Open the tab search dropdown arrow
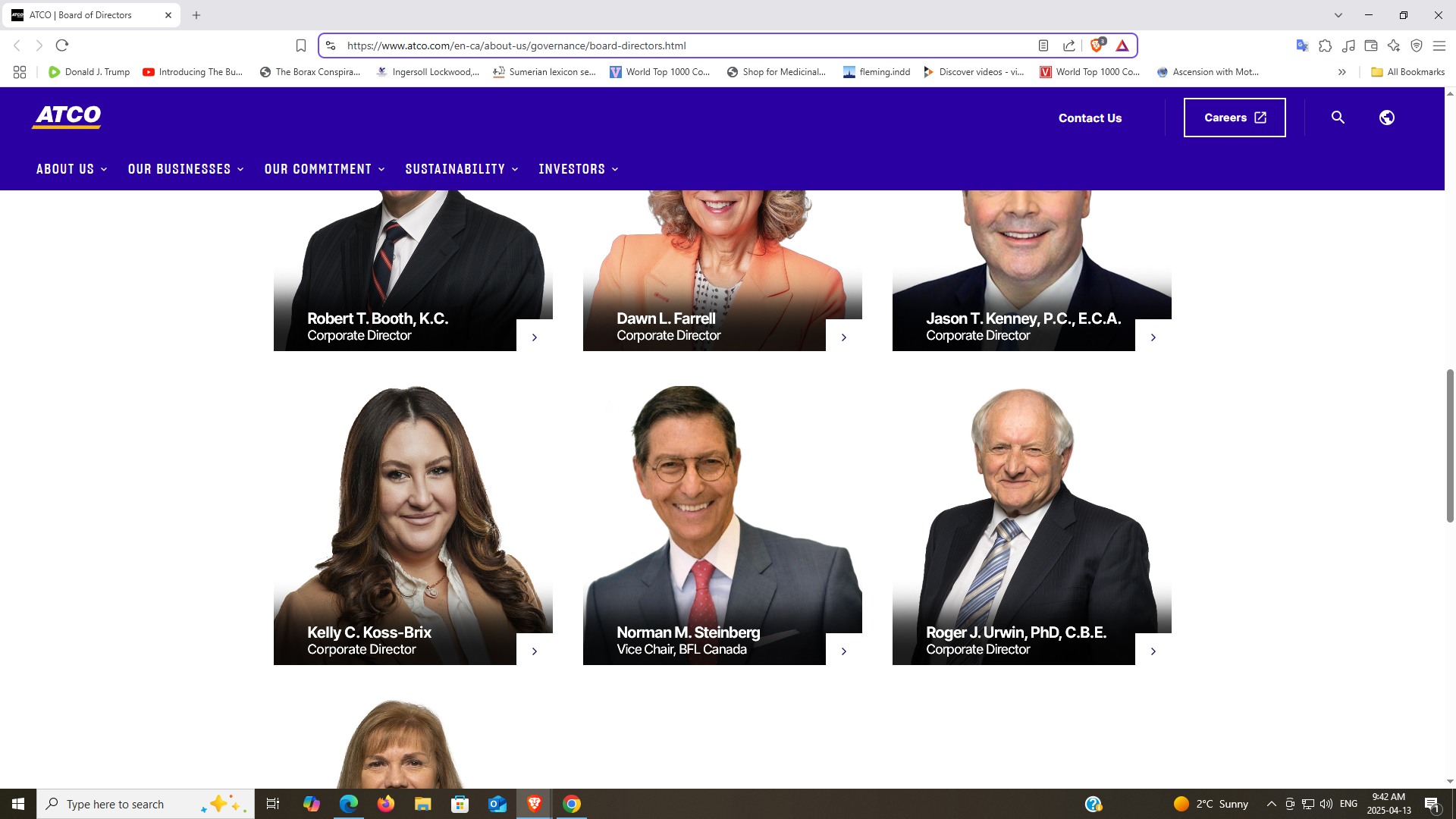1456x819 pixels. click(x=1338, y=15)
